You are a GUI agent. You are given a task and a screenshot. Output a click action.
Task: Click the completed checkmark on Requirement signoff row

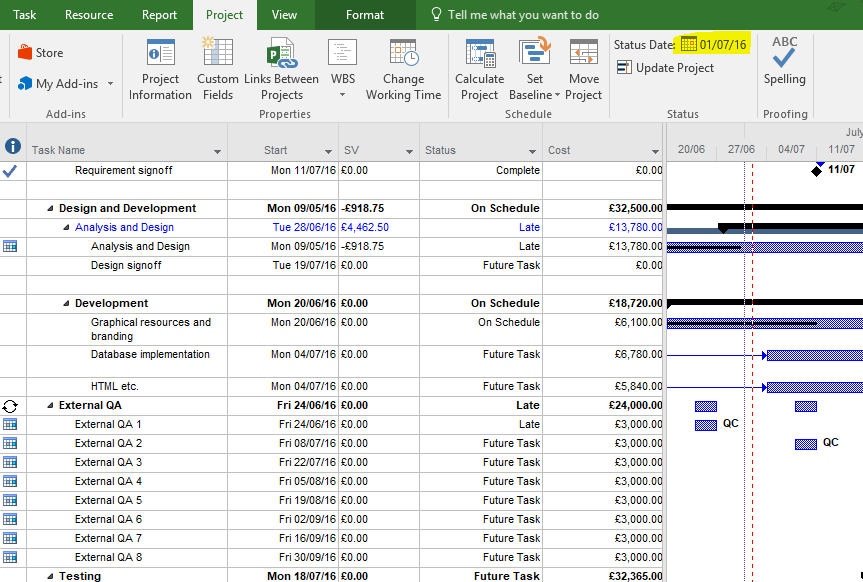(11, 170)
